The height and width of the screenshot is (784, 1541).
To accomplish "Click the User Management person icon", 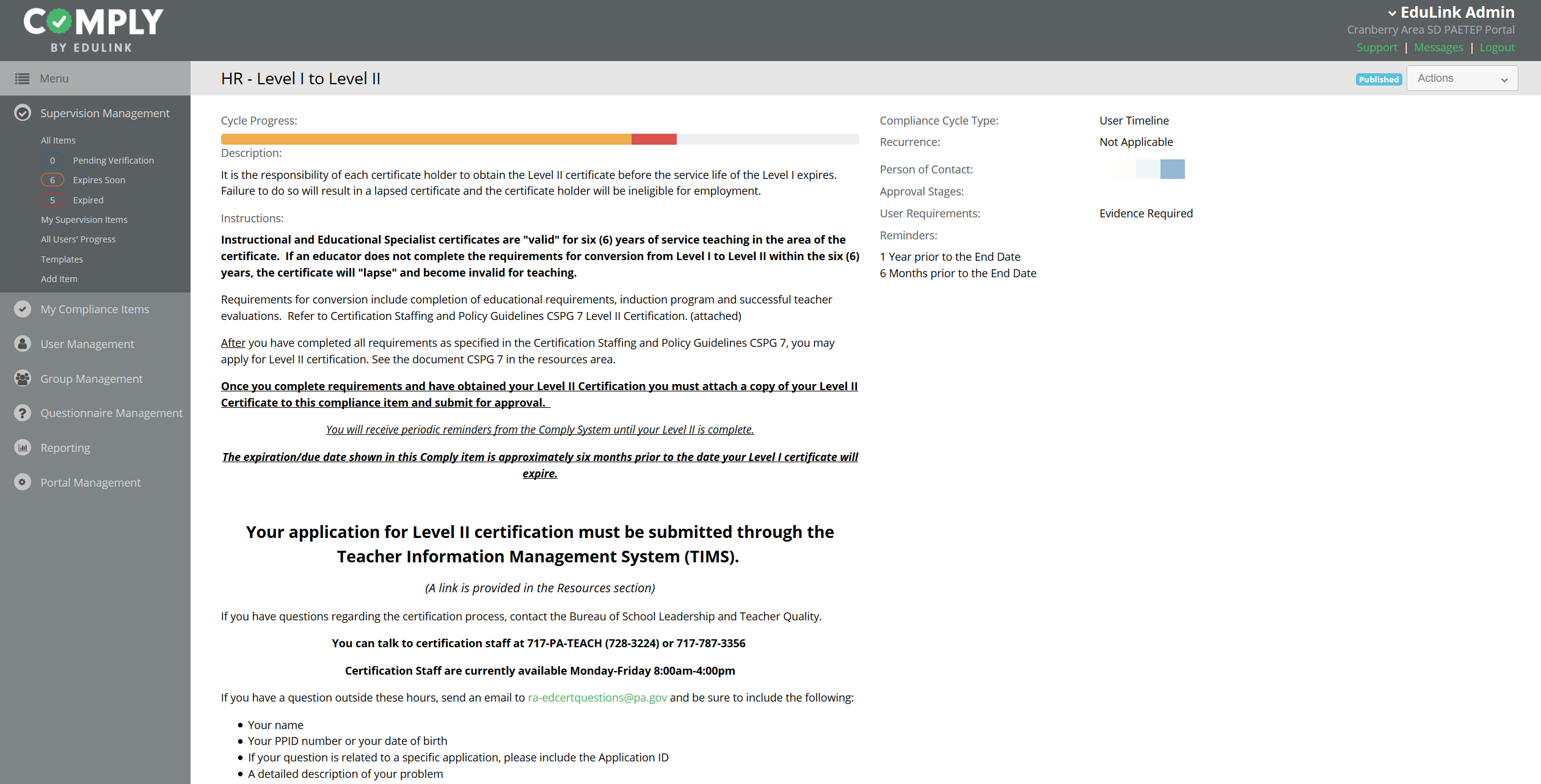I will pyautogui.click(x=23, y=344).
